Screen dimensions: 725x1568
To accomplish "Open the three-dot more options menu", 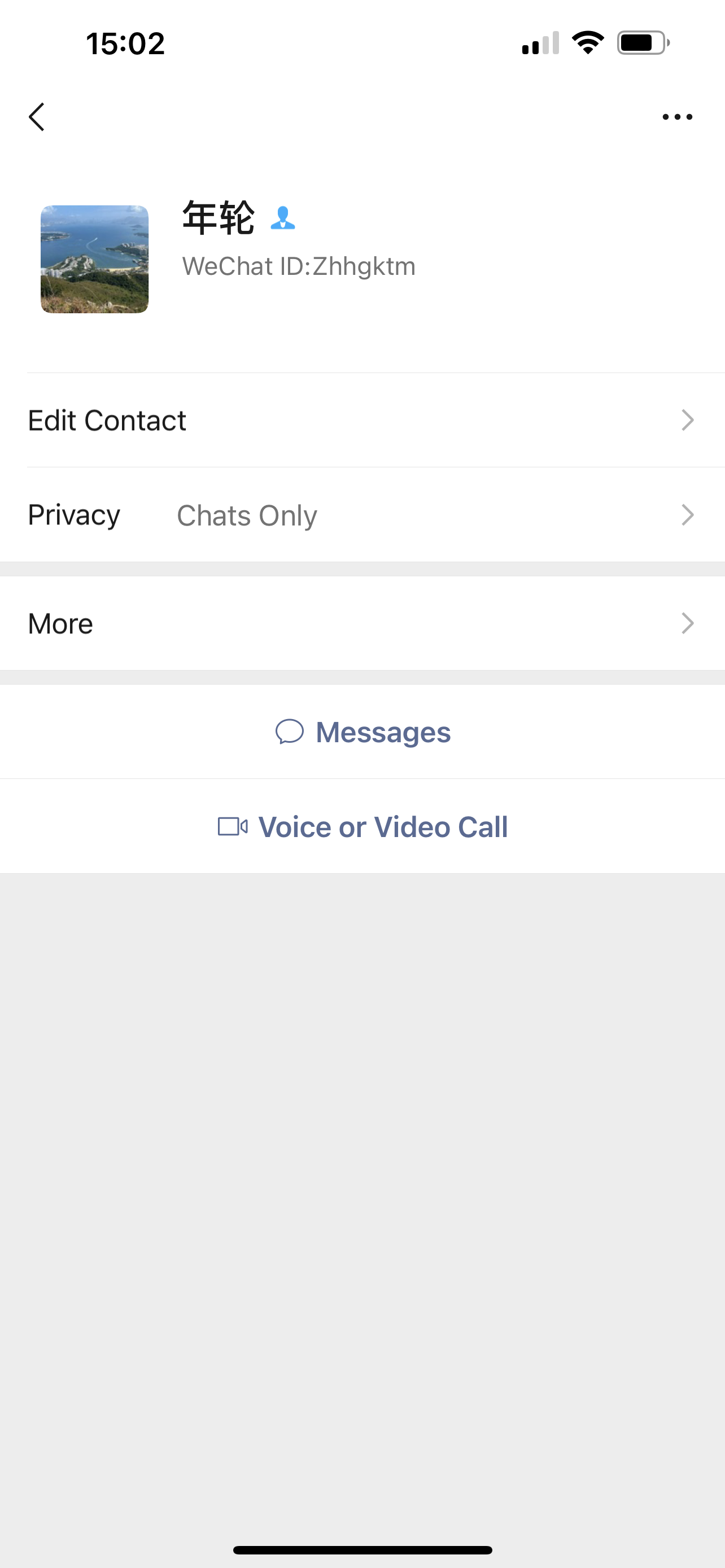I will (x=677, y=116).
